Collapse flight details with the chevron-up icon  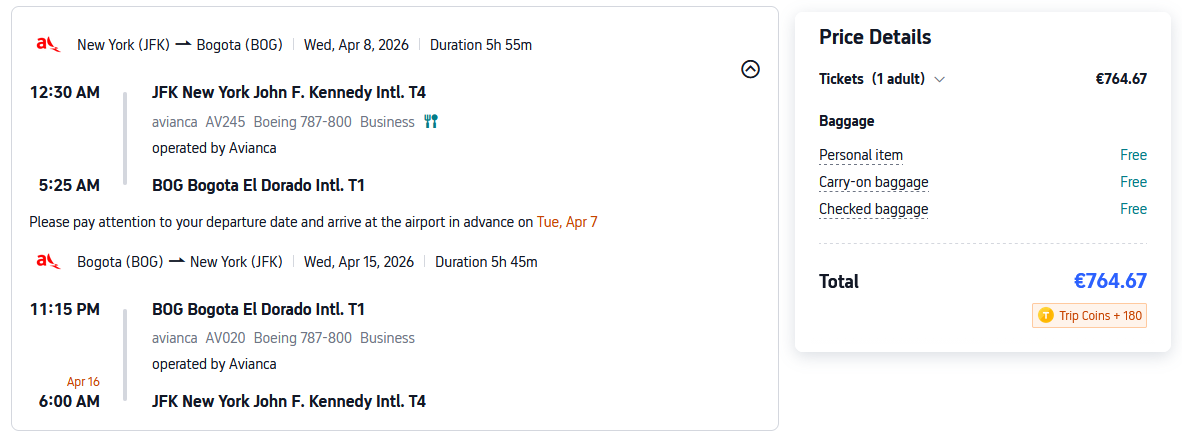click(750, 69)
